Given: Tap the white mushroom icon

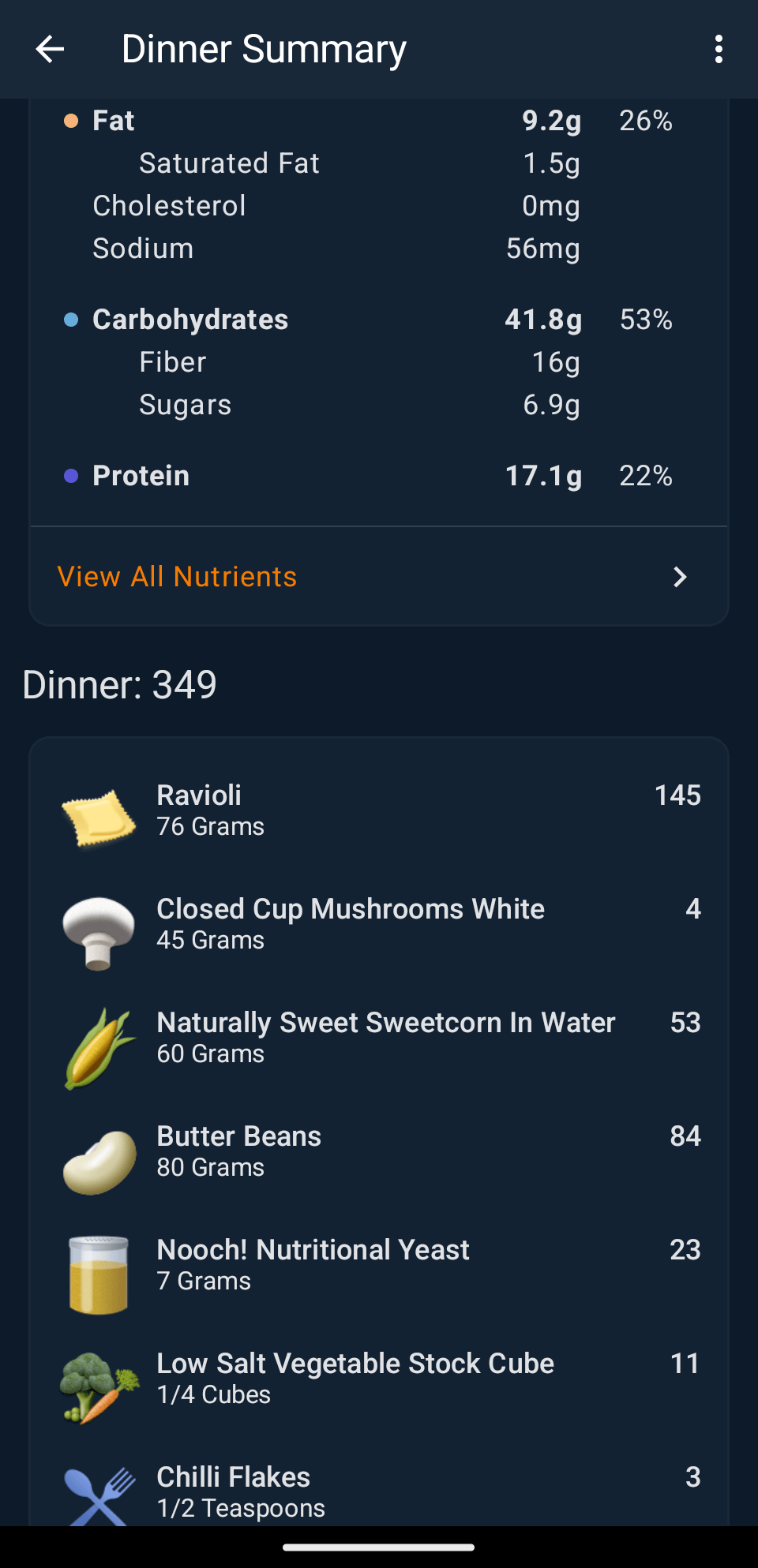Looking at the screenshot, I should (x=99, y=932).
